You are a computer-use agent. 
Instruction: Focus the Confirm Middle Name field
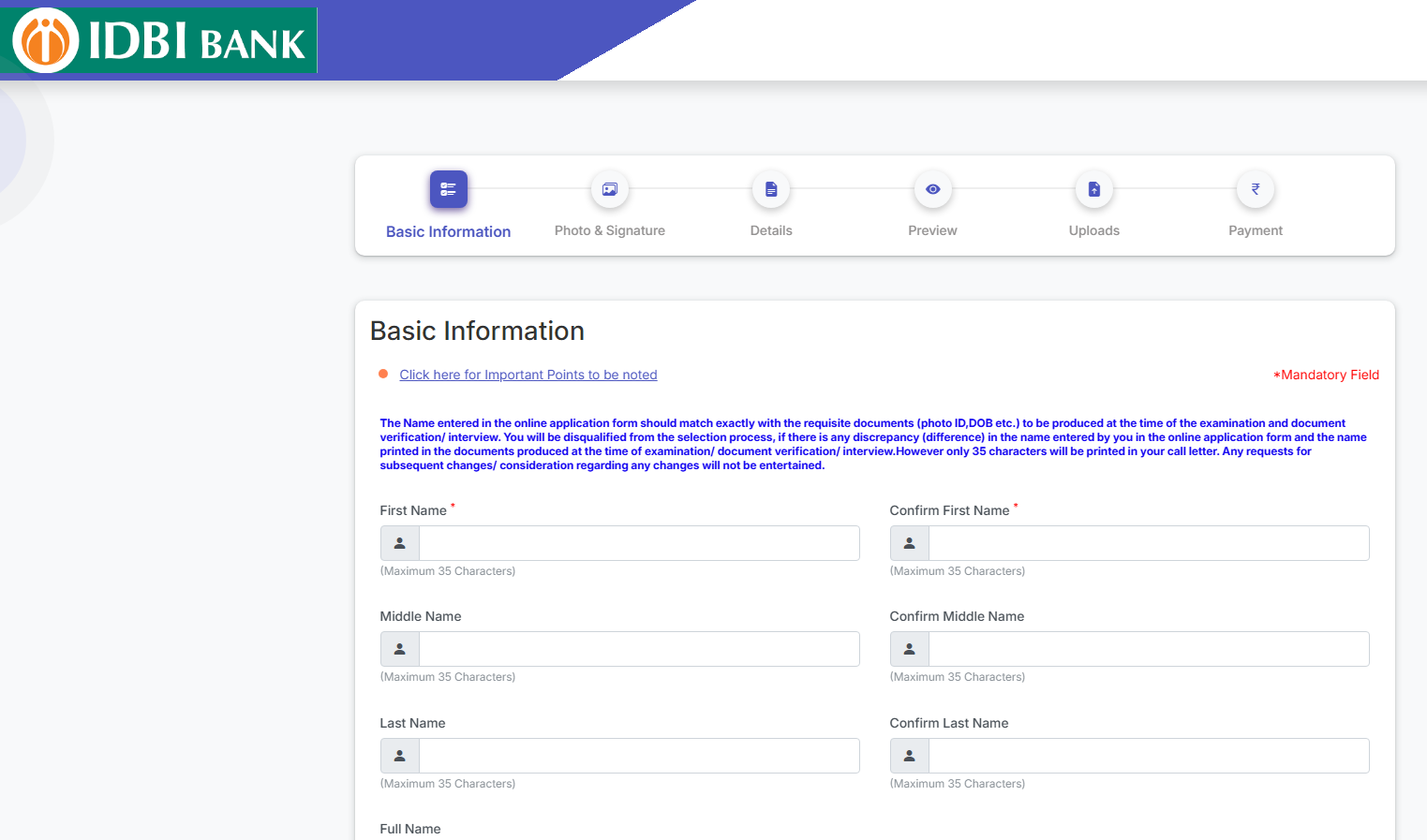(x=1149, y=649)
